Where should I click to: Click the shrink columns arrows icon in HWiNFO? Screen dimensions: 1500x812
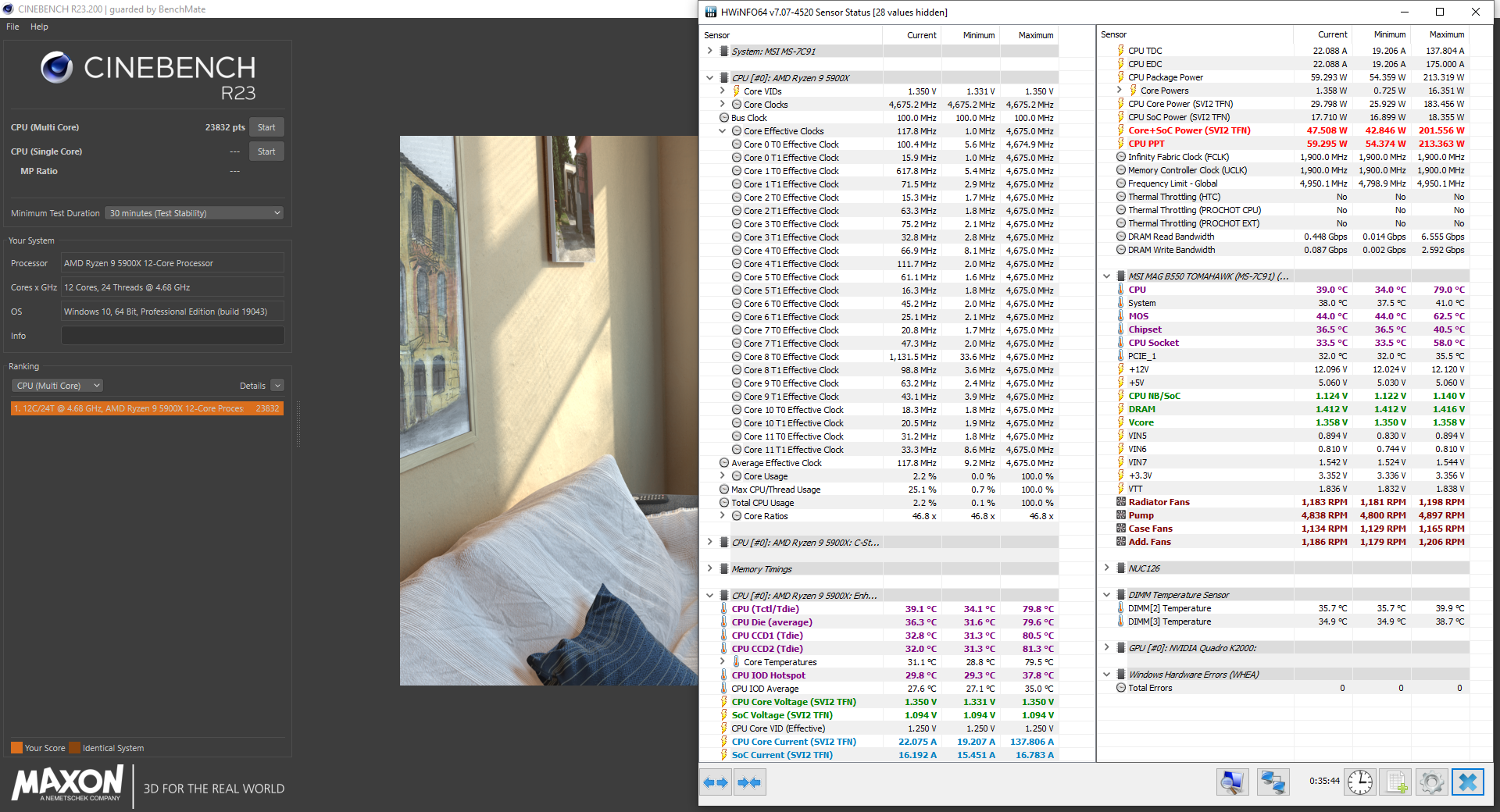[750, 782]
